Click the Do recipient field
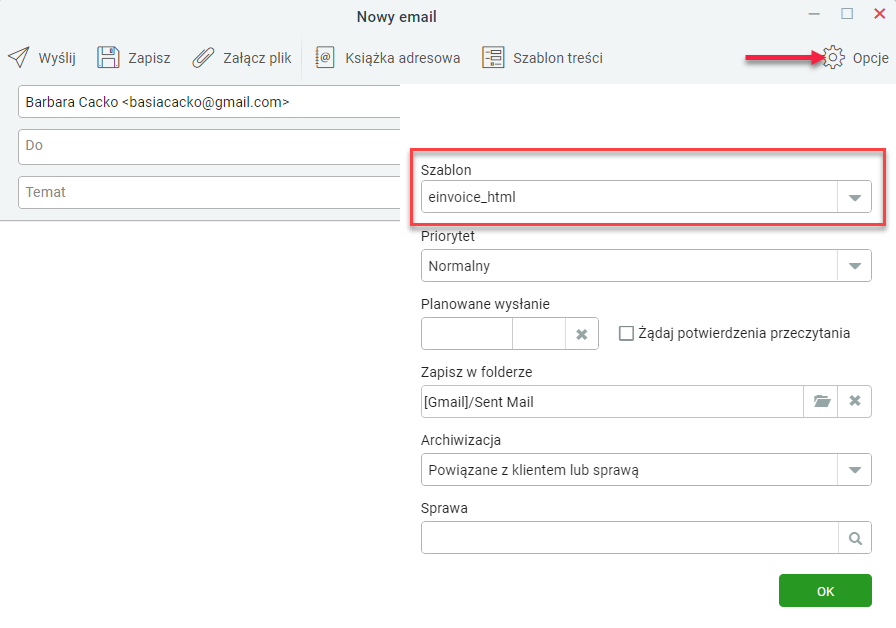 pyautogui.click(x=209, y=147)
